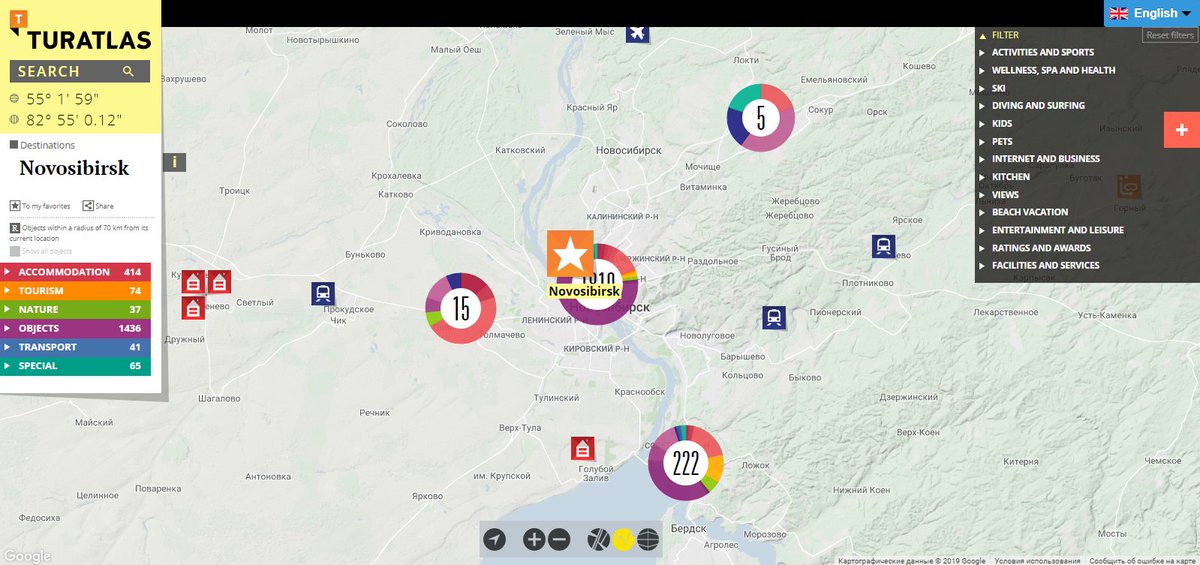Click the cluster donut showing 15

pos(461,308)
